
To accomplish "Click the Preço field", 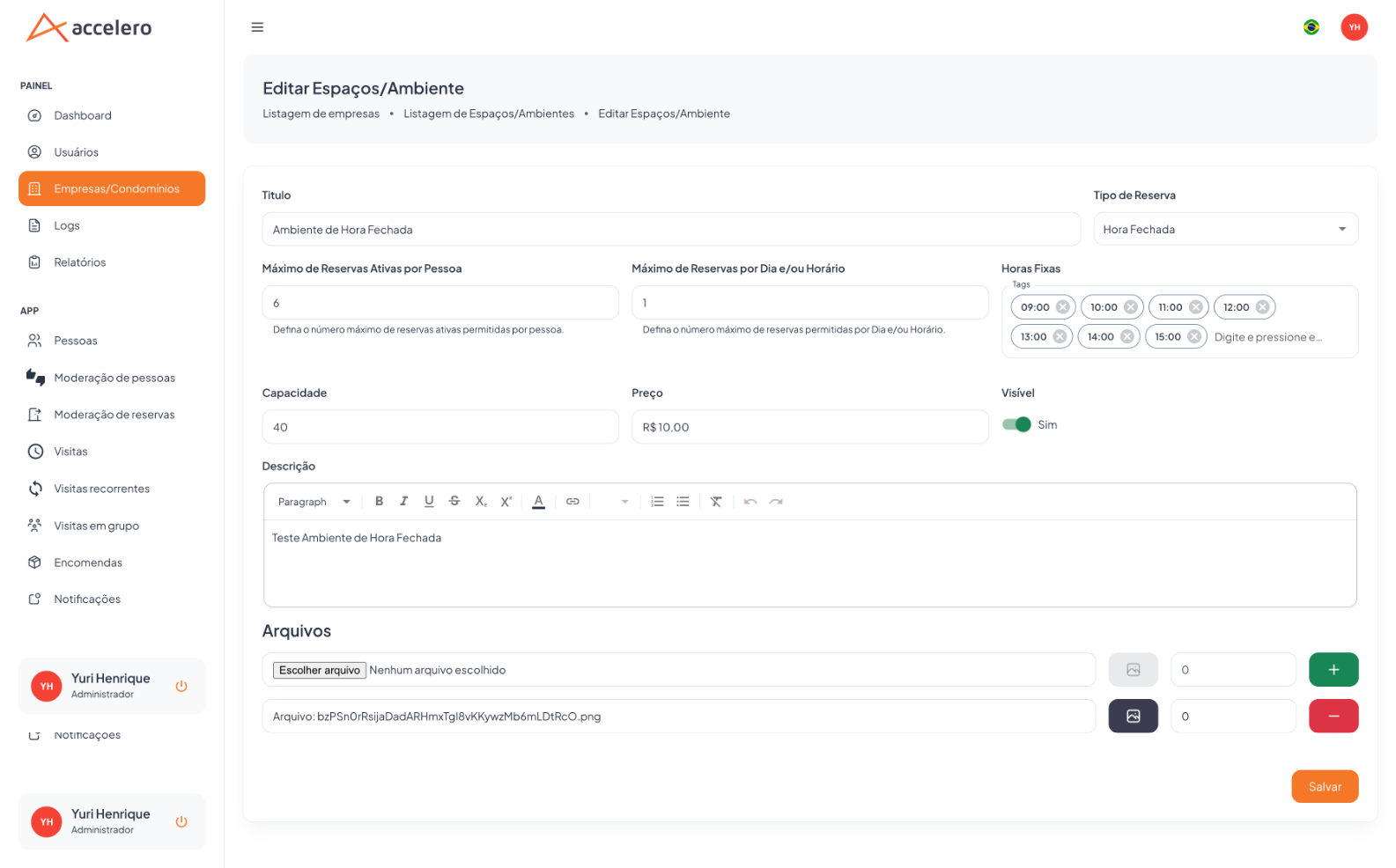I will click(810, 427).
